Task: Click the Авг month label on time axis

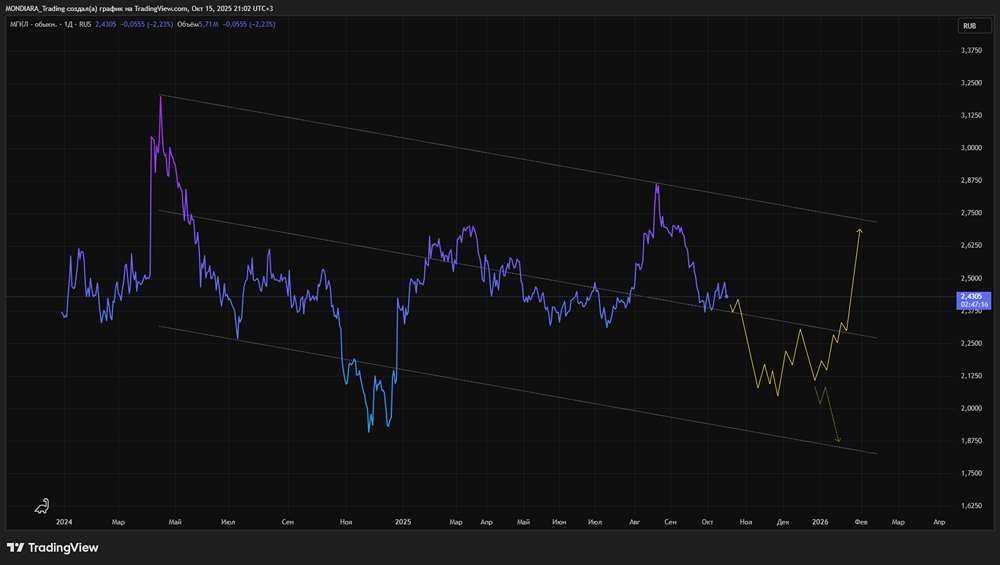Action: click(635, 522)
